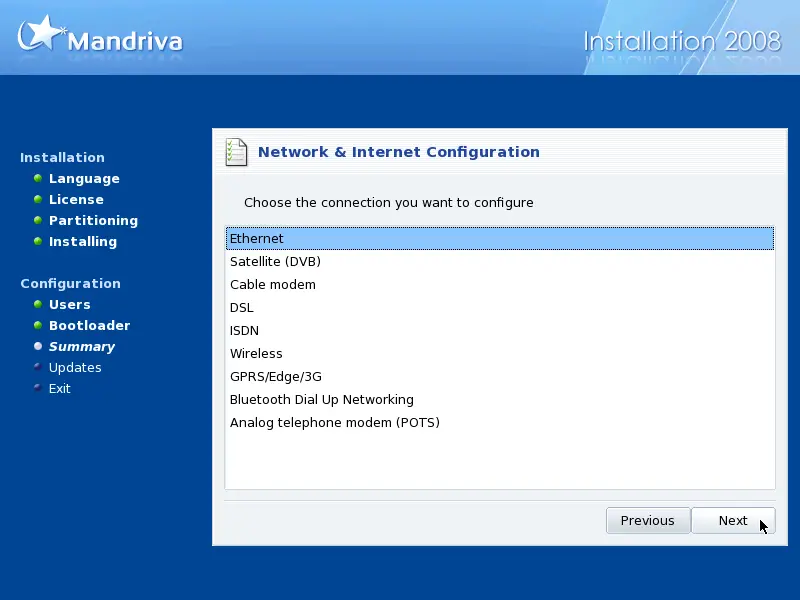Go back with Previous button

coord(648,520)
